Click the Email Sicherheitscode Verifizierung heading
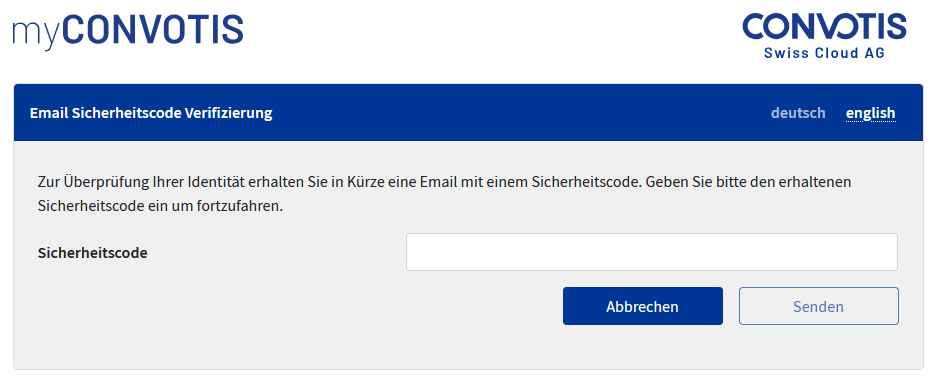The width and height of the screenshot is (936, 391). point(151,113)
